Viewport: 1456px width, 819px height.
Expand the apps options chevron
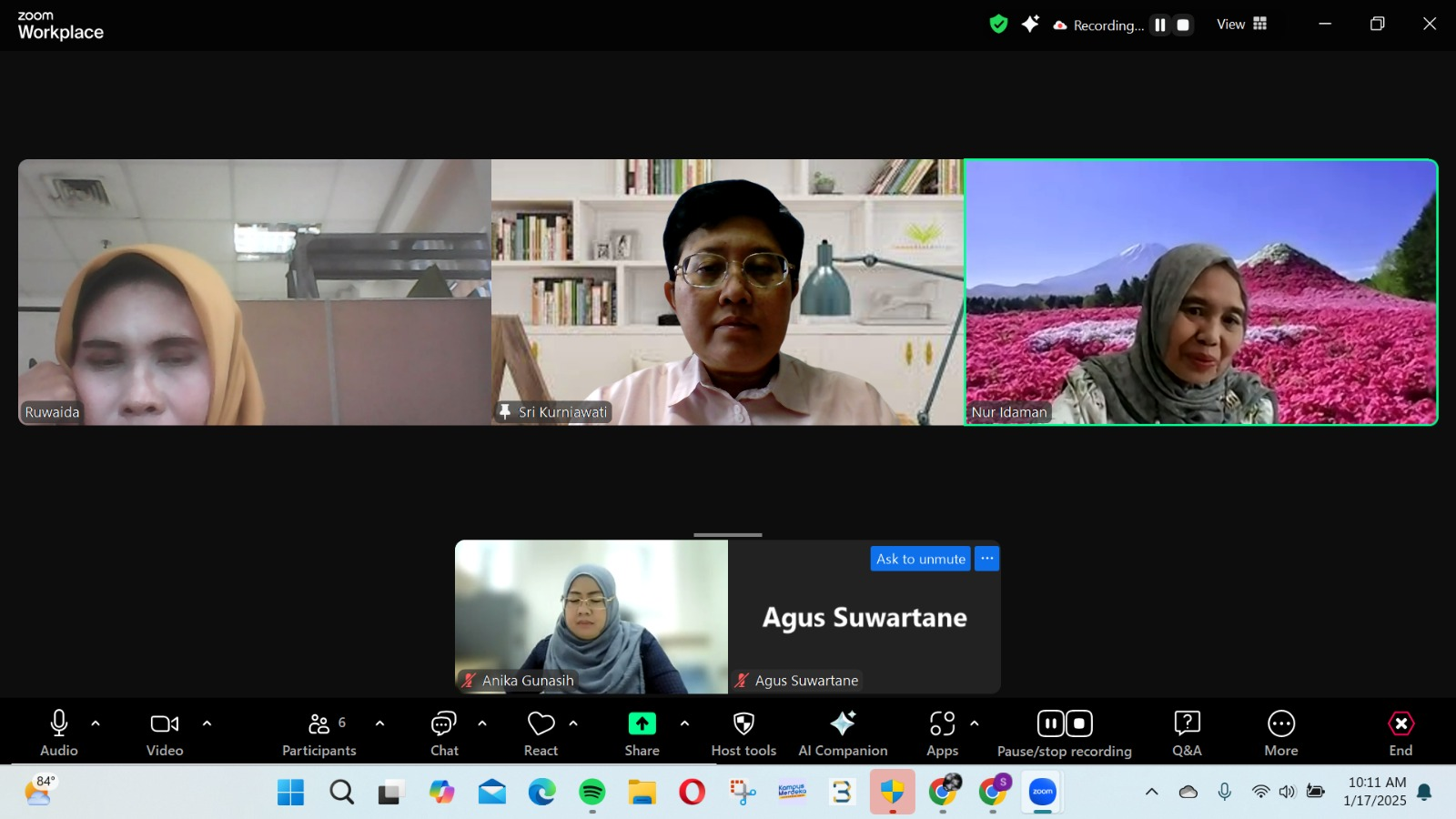975,723
